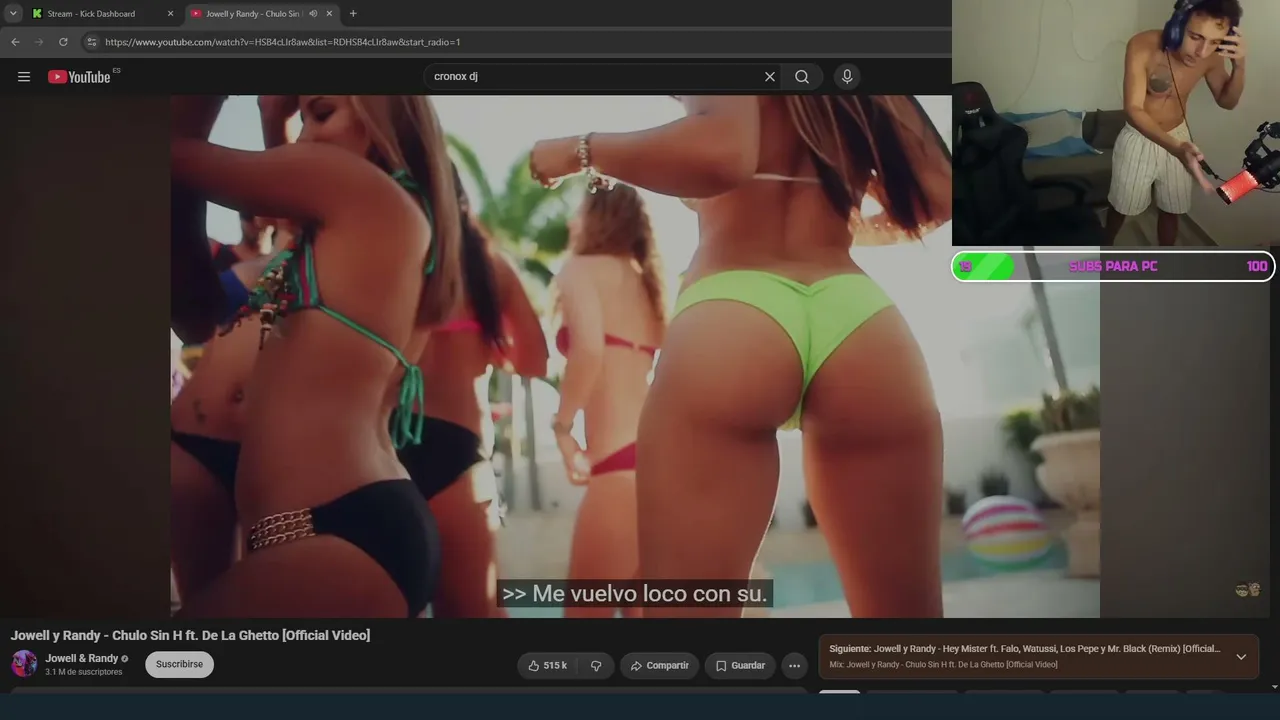
Task: Click the address bar URL
Action: click(282, 42)
